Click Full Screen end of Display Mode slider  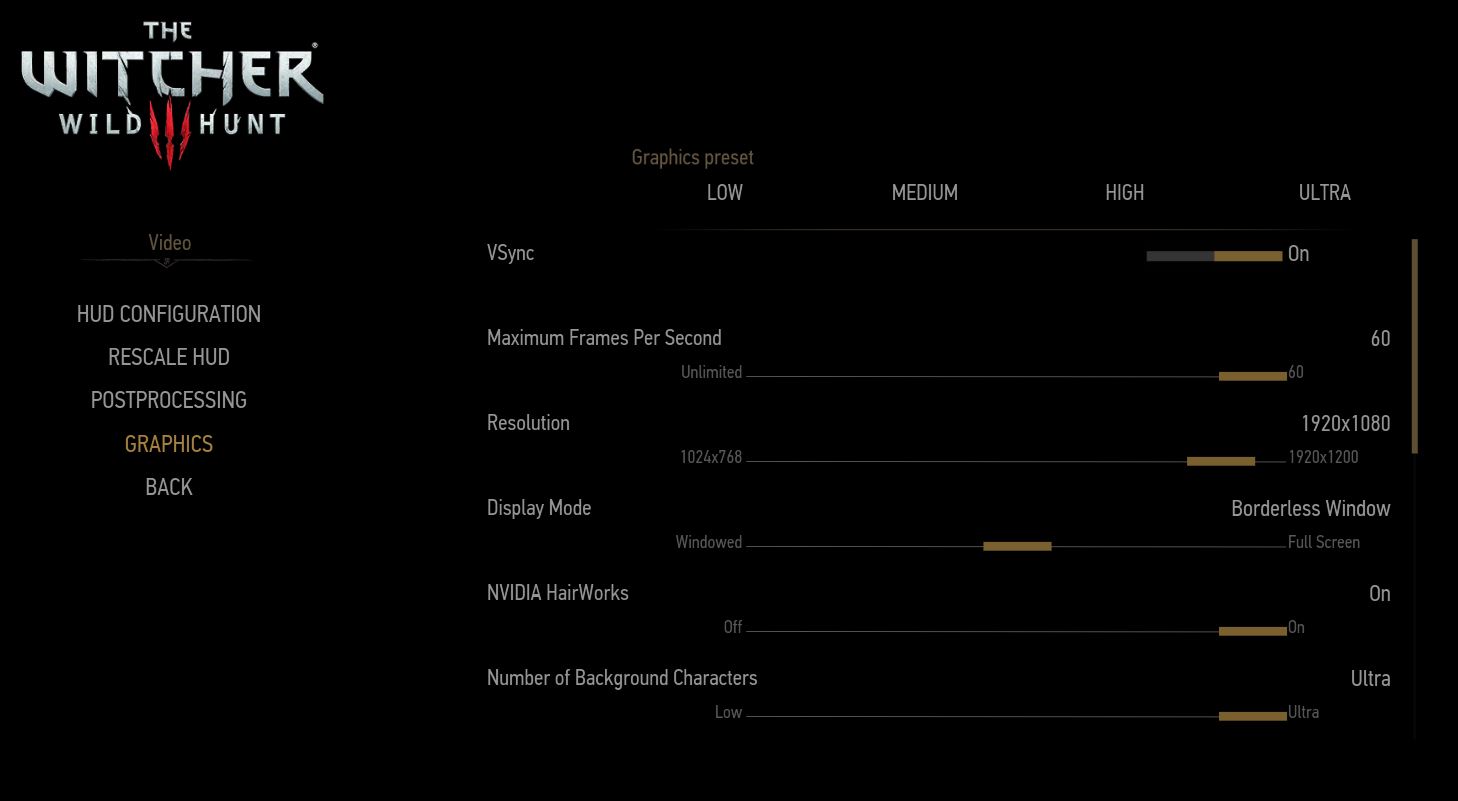[x=1324, y=542]
